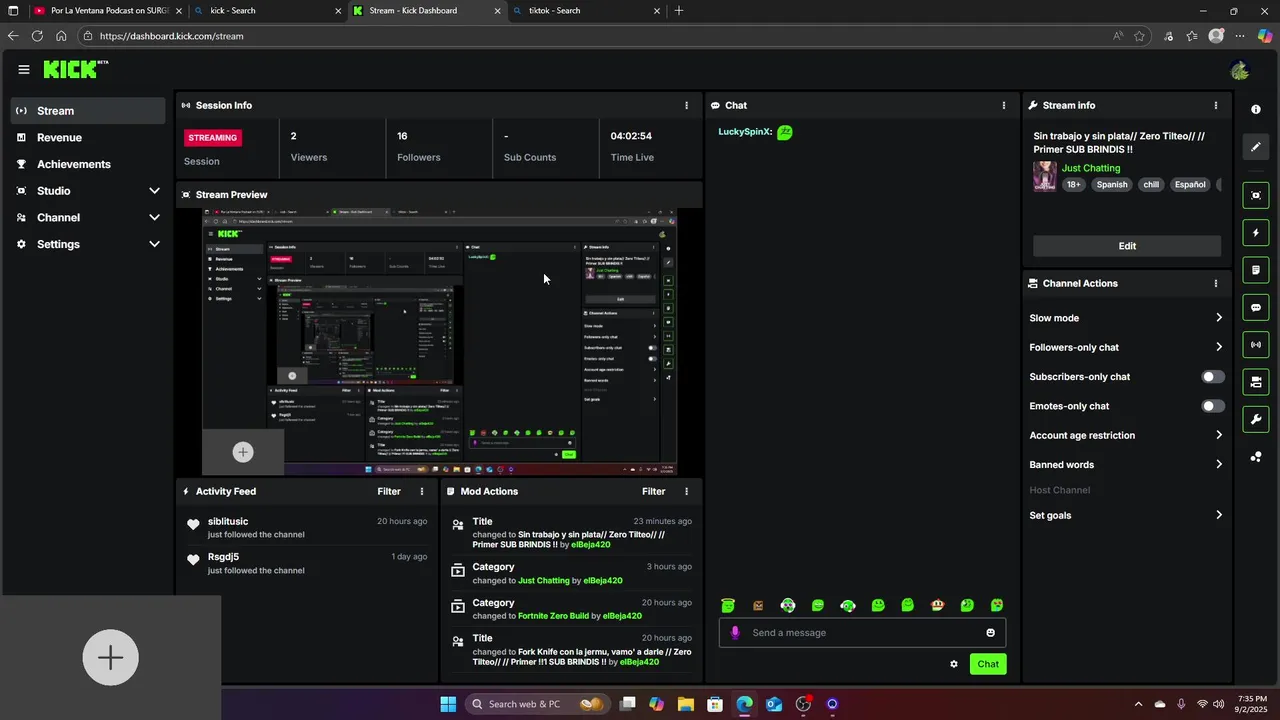1280x720 pixels.
Task: Go to the Stream sidebar page
Action: click(88, 111)
